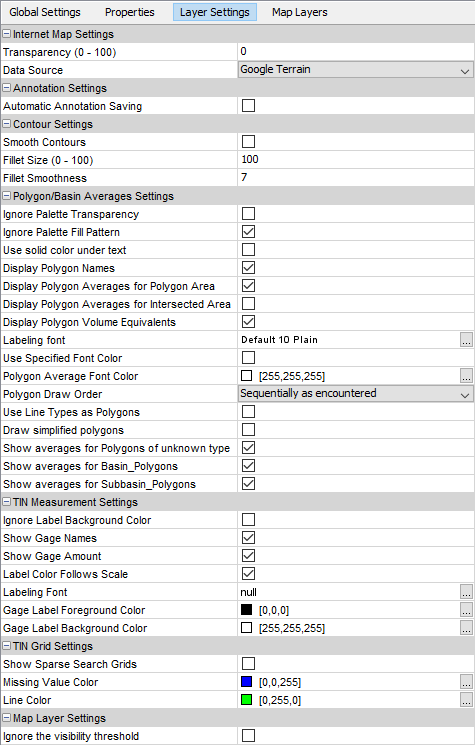Click ellipsis button for TIN Labeling Font

(x=466, y=592)
